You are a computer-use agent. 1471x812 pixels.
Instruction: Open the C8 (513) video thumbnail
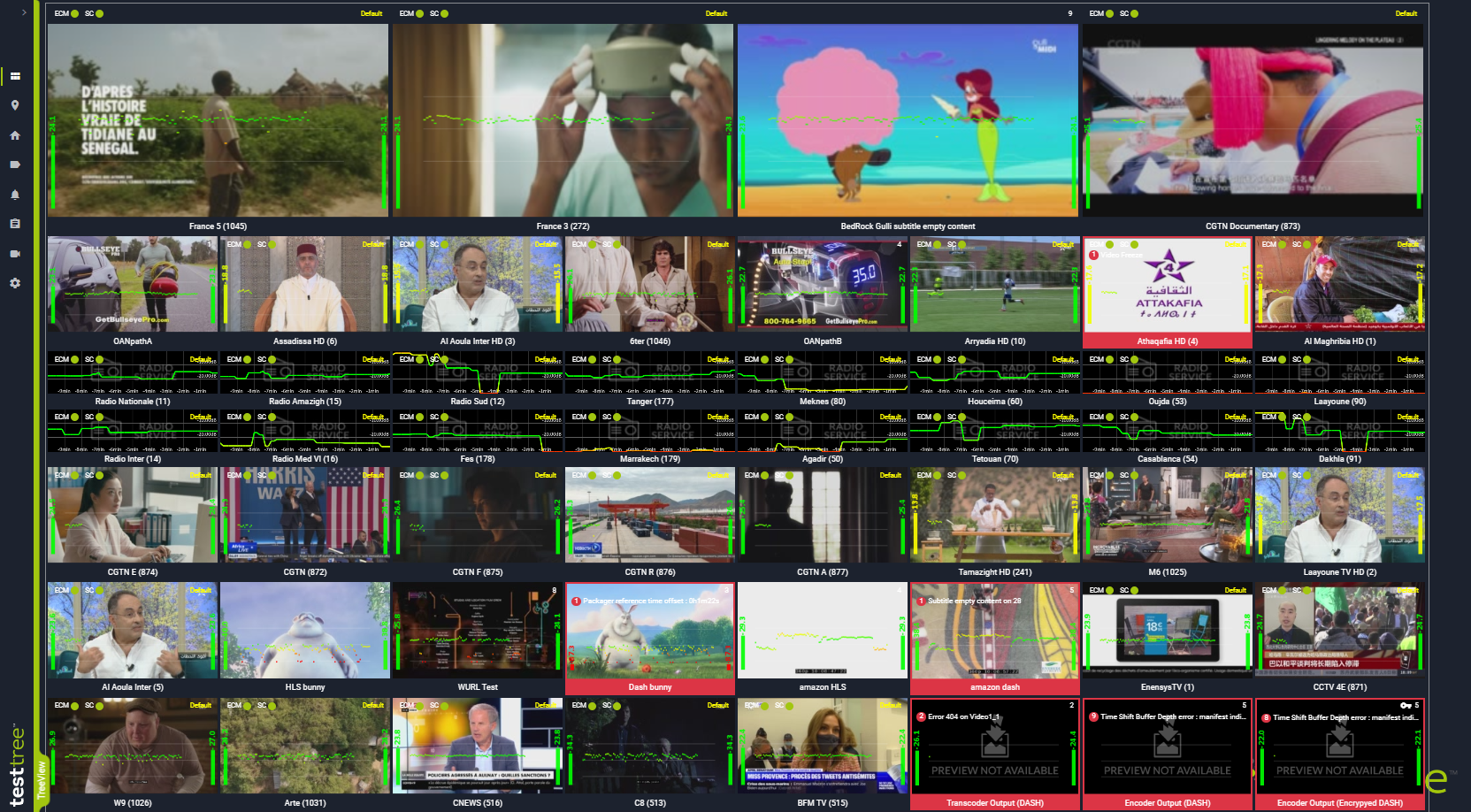[x=650, y=746]
